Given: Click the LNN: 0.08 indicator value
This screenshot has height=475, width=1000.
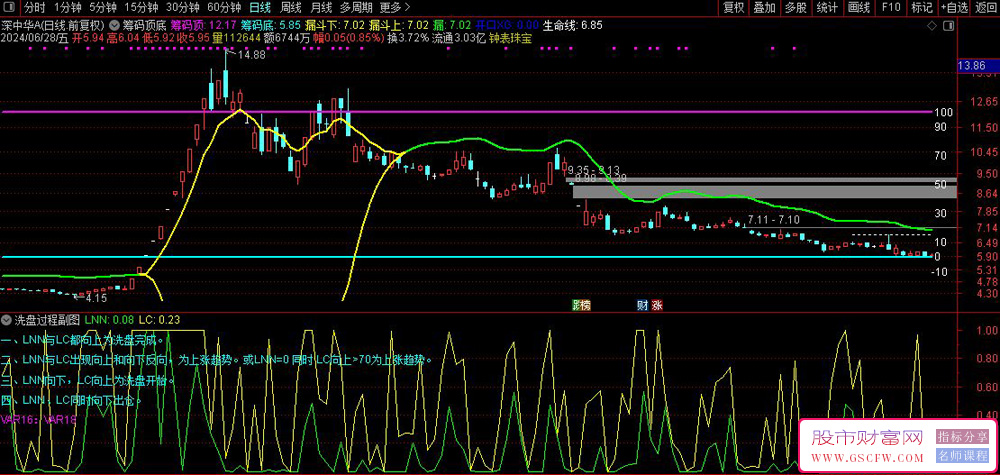Looking at the screenshot, I should 109,319.
